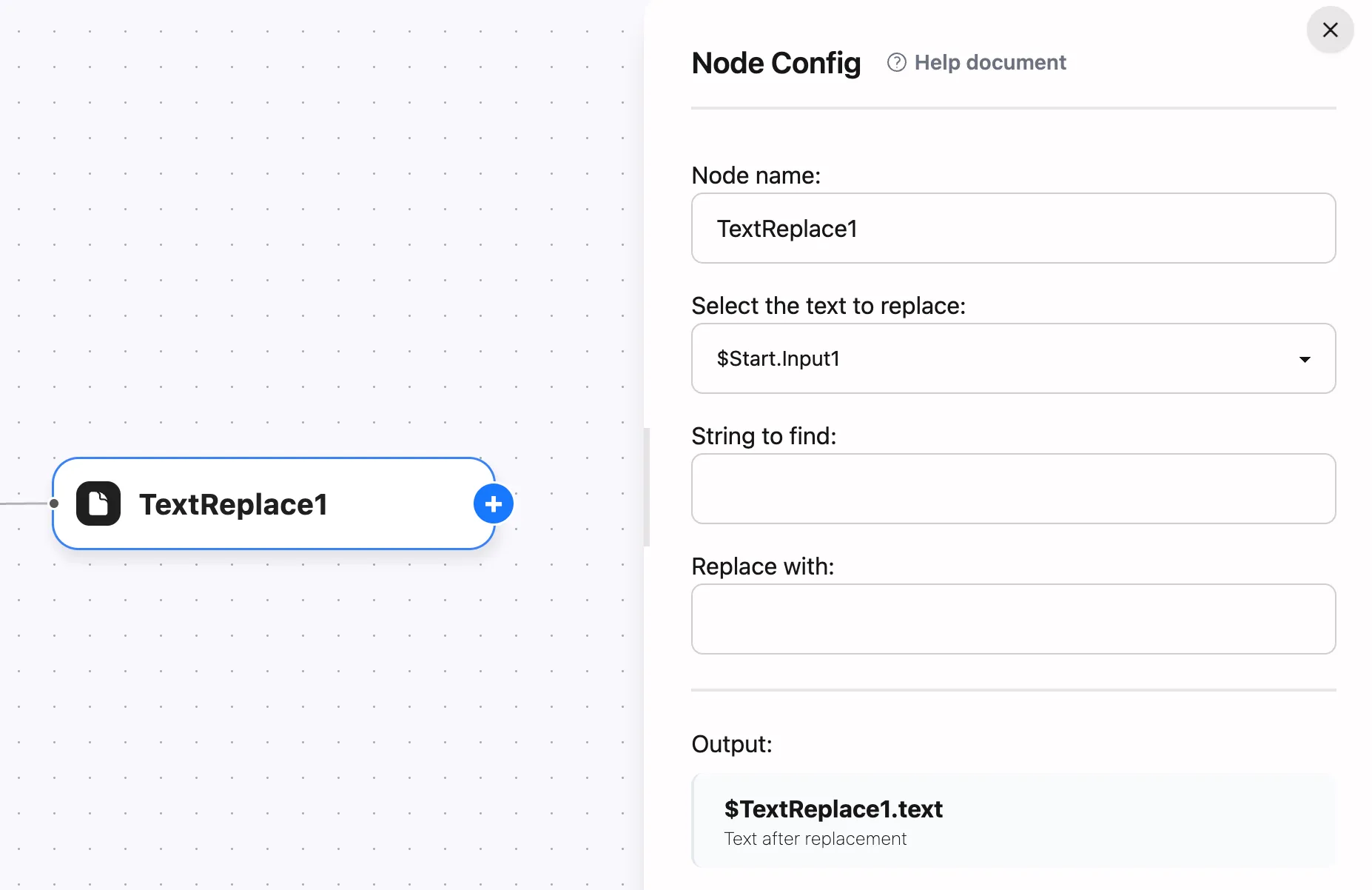Image resolution: width=1372 pixels, height=890 pixels.
Task: Click the input connector dot of TextReplace1
Action: (x=54, y=503)
